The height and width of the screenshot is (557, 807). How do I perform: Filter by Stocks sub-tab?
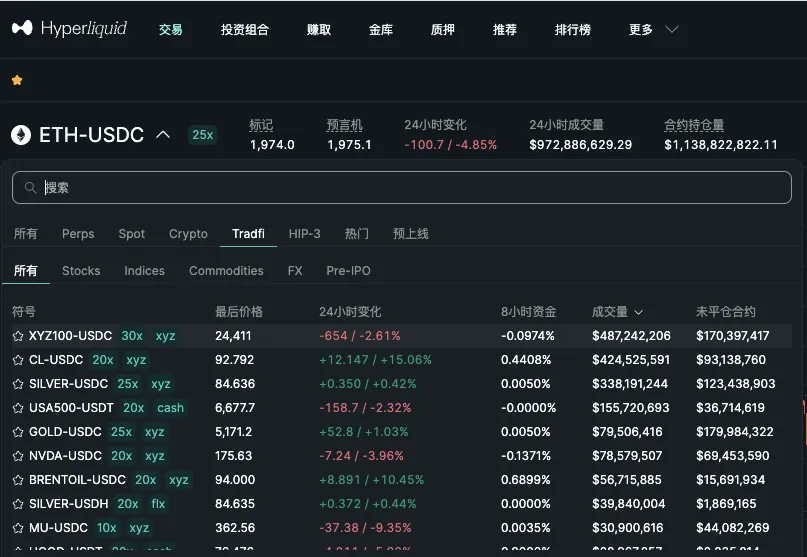coord(81,271)
